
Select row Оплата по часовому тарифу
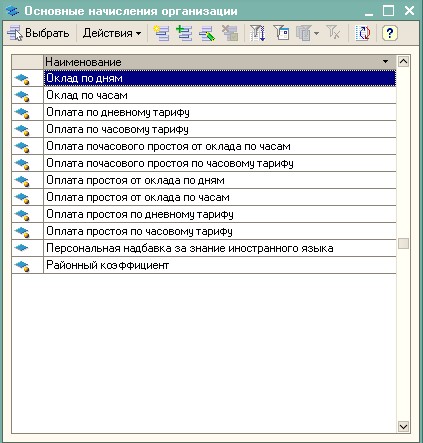tap(220, 129)
